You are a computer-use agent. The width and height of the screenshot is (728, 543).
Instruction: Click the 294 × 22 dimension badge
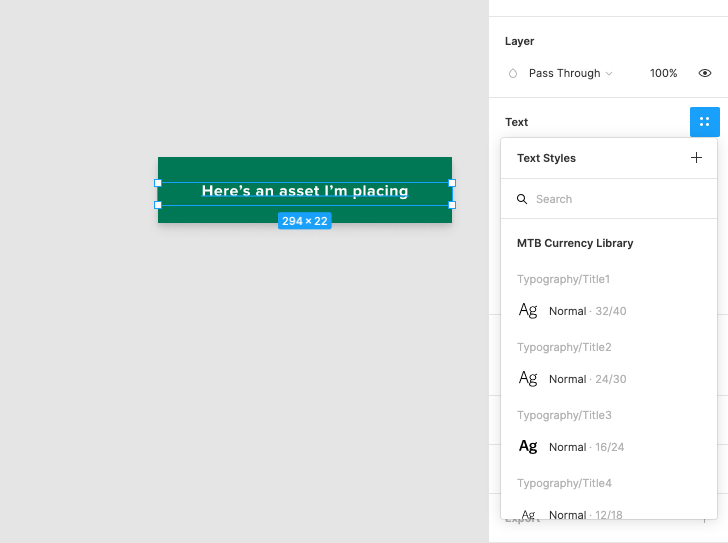point(305,221)
